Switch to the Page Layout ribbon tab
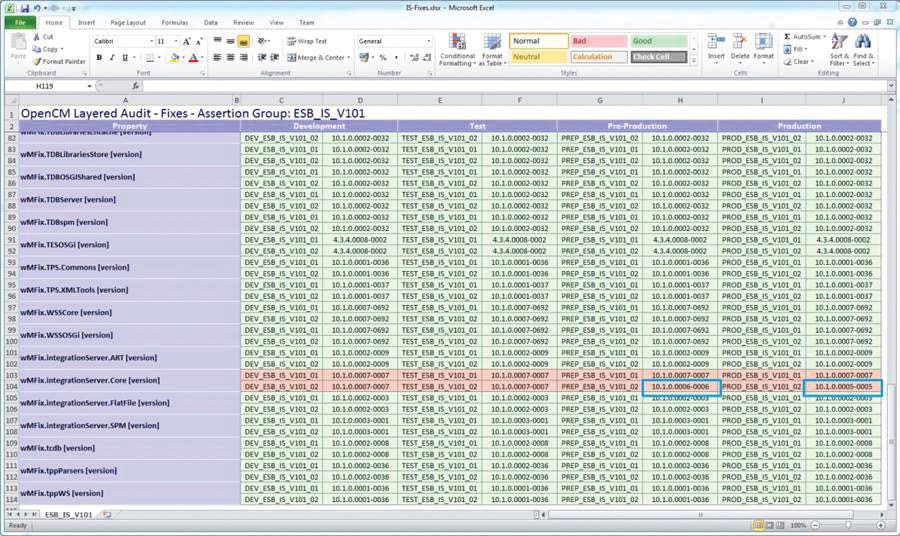 (x=128, y=22)
